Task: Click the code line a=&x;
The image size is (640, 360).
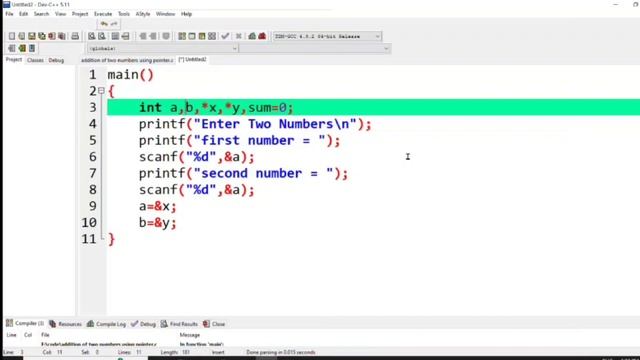Action: (x=158, y=206)
